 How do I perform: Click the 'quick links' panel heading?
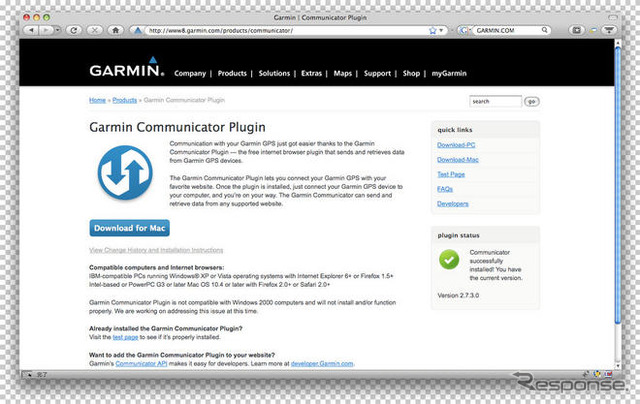pyautogui.click(x=455, y=130)
